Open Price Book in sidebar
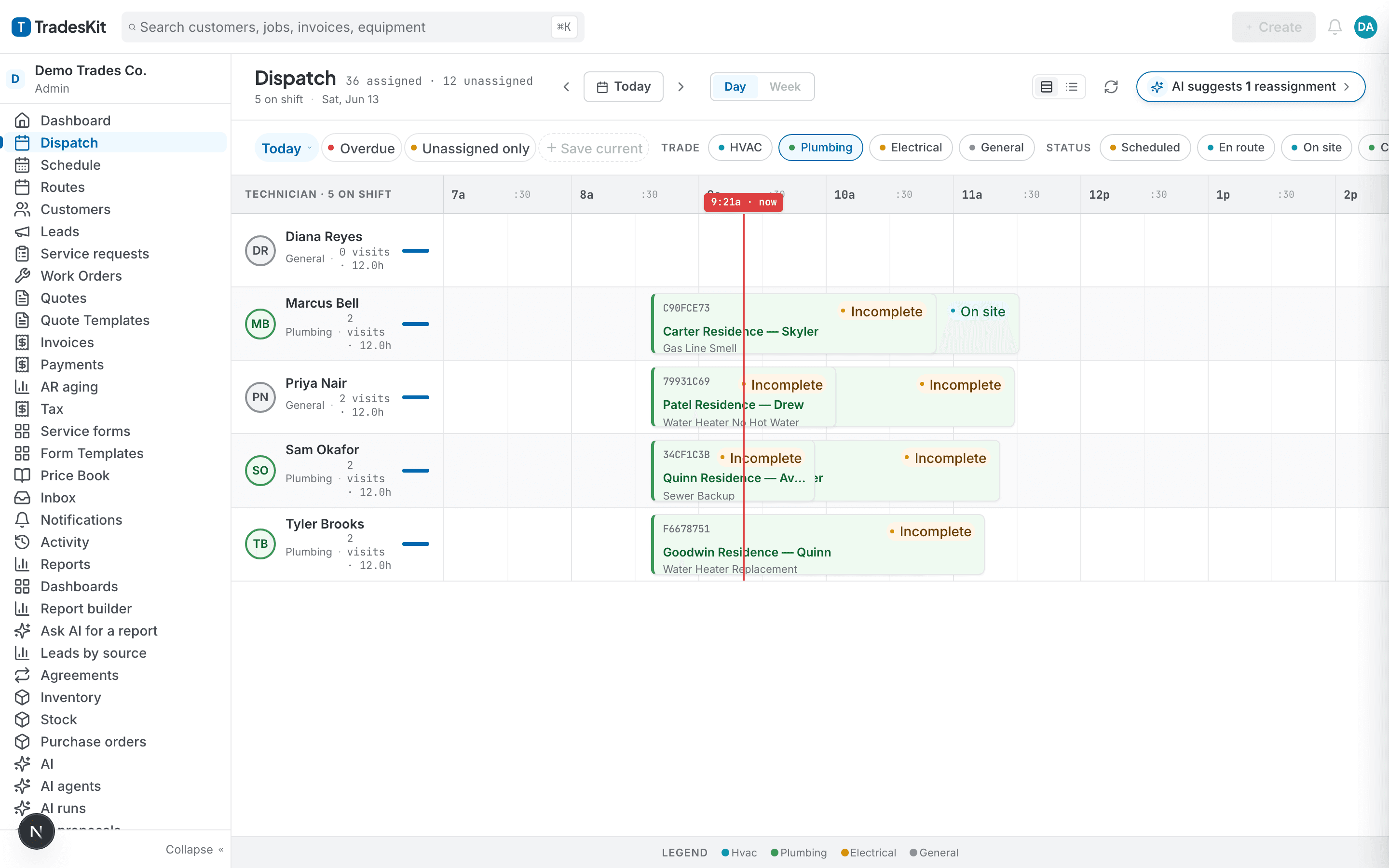1389x868 pixels. (115, 475)
